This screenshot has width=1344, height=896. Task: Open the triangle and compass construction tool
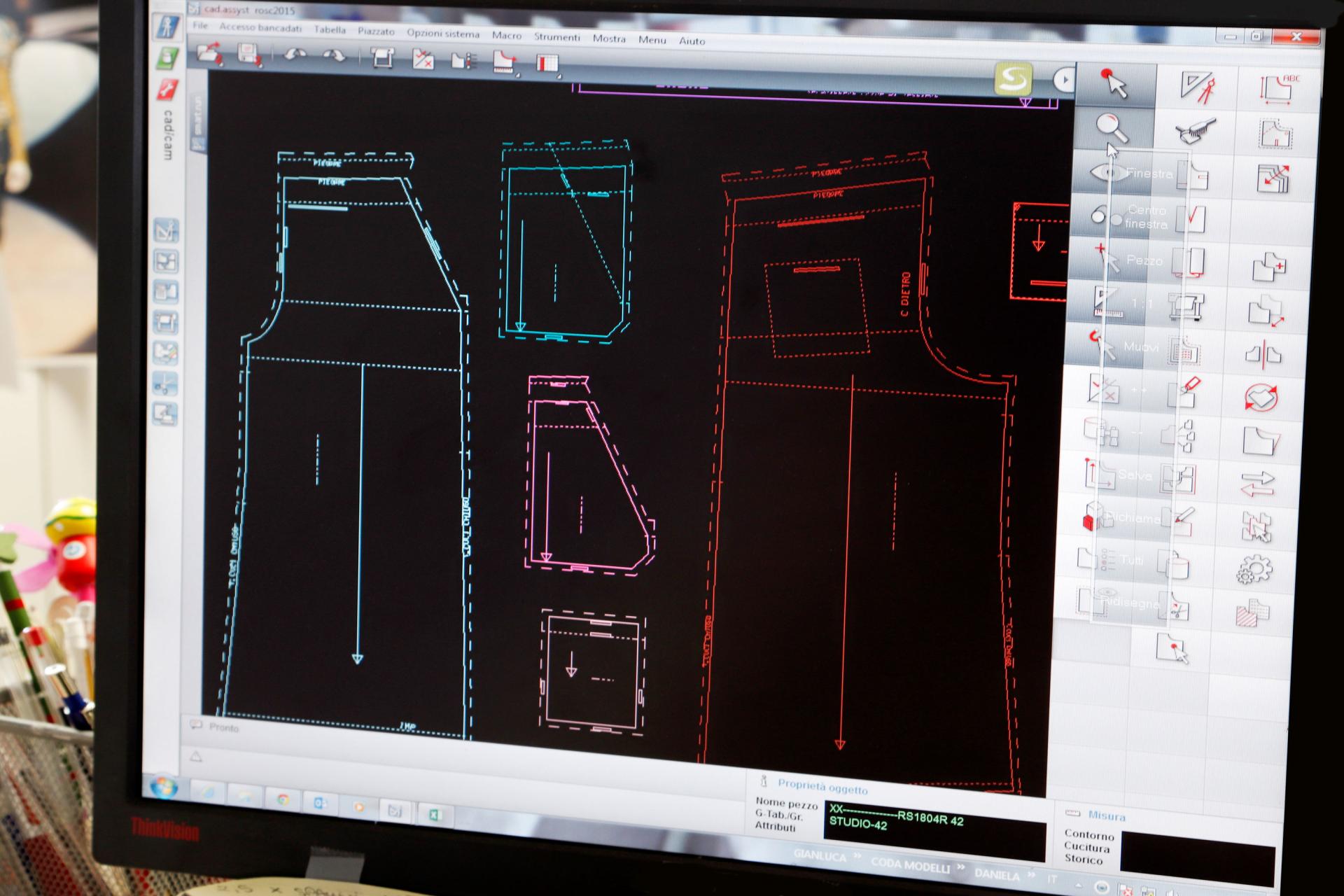pos(1198,88)
